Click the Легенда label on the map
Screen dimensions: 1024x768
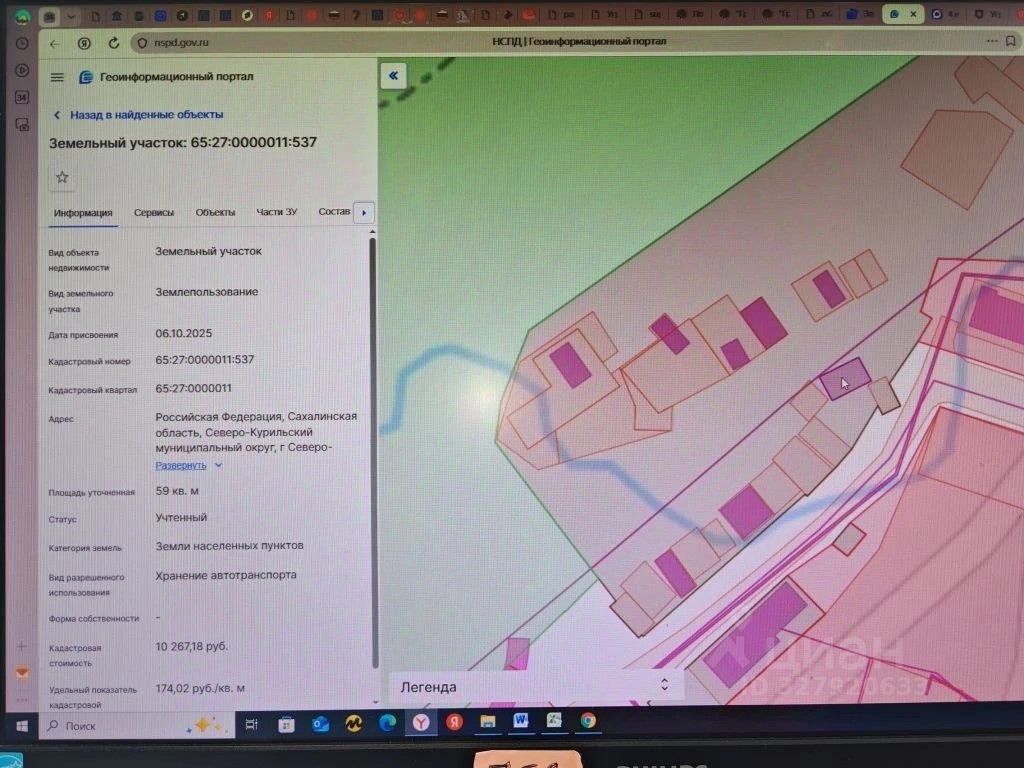pos(428,687)
